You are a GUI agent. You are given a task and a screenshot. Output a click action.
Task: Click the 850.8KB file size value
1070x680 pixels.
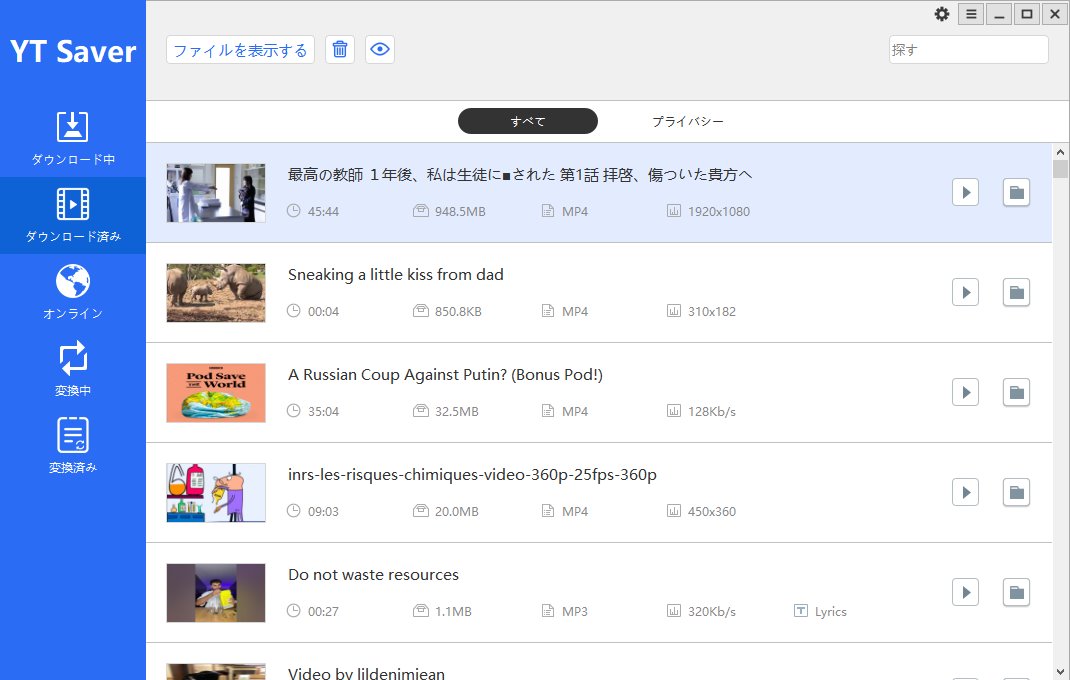click(458, 311)
